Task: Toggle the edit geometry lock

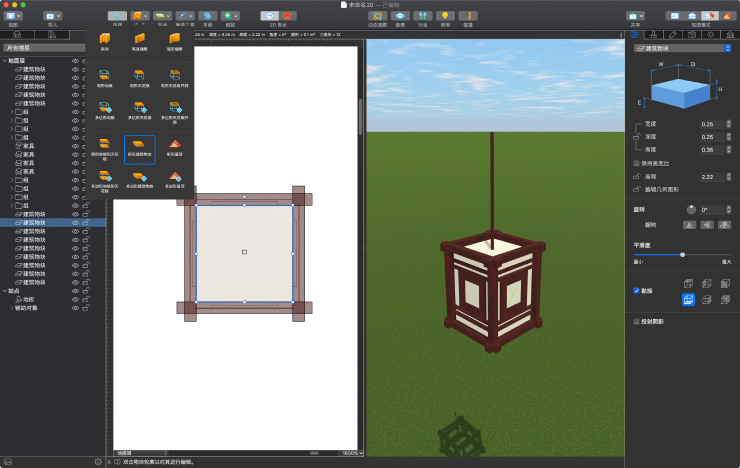Action: coord(637,189)
